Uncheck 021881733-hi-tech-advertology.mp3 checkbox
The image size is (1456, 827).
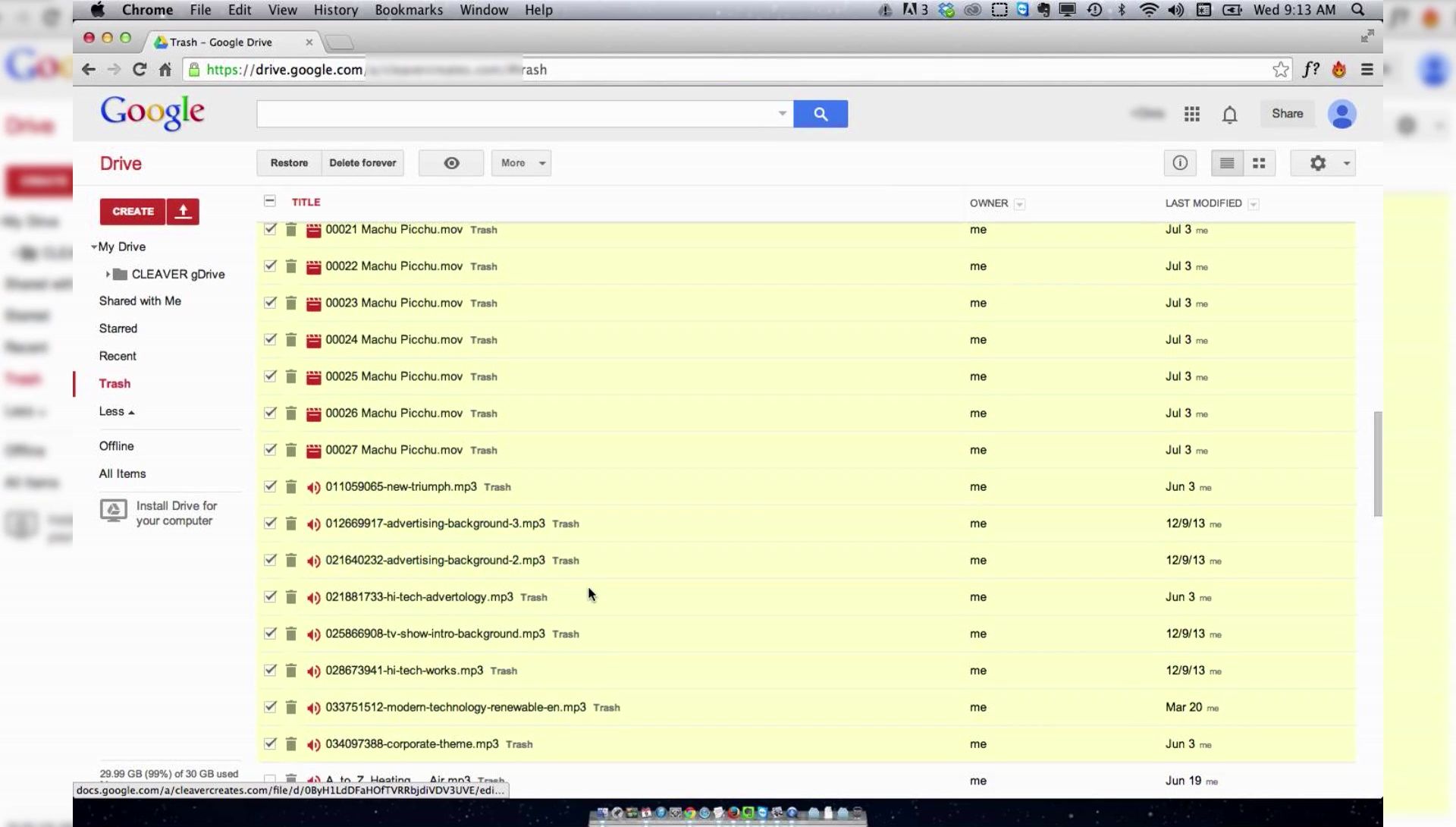[x=270, y=597]
